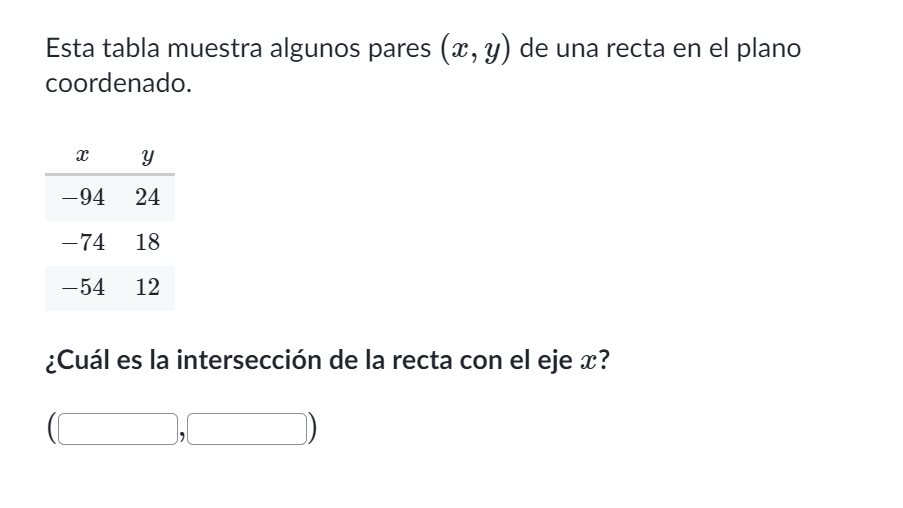Select the x column header

[x=83, y=155]
